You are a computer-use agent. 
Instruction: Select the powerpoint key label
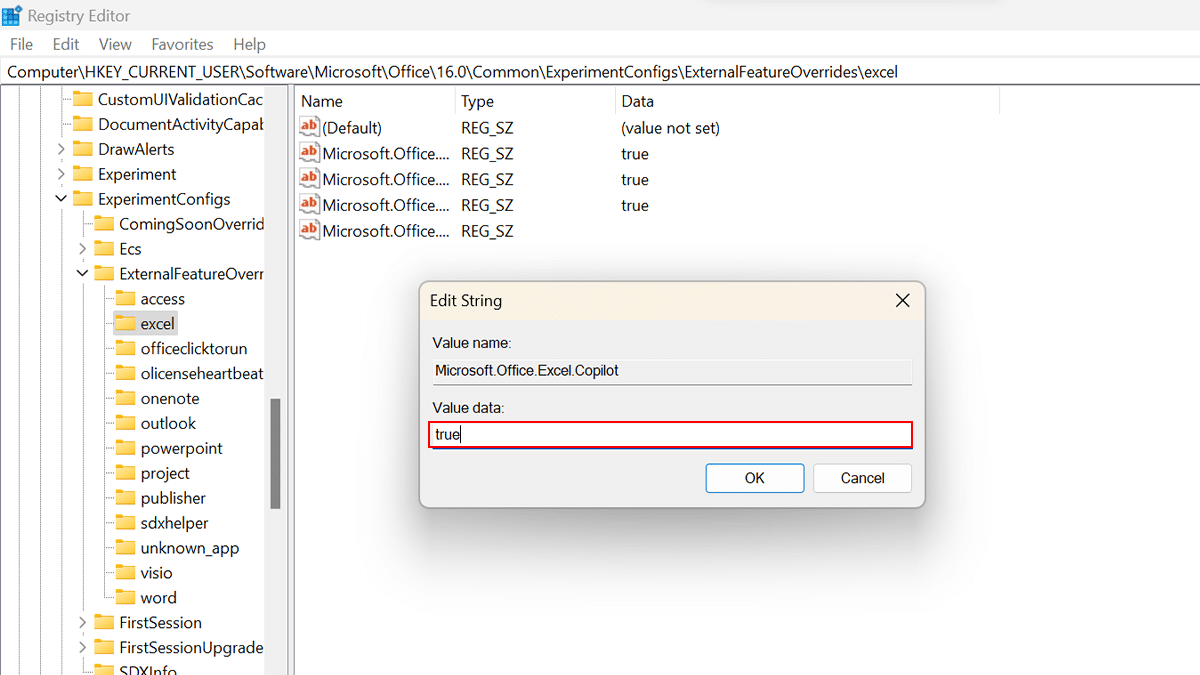tap(182, 448)
